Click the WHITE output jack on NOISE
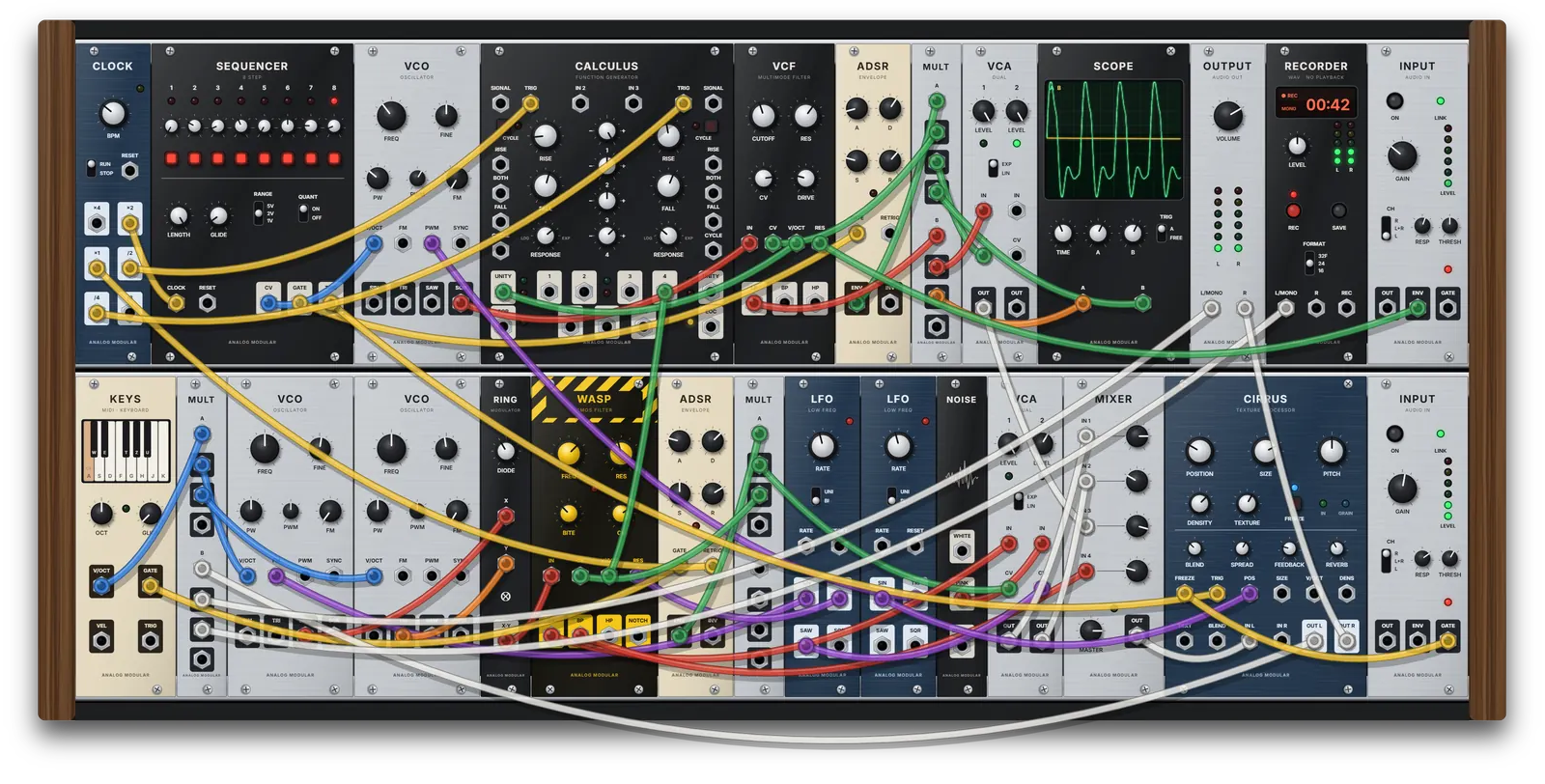Image resolution: width=1545 pixels, height=784 pixels. (962, 550)
